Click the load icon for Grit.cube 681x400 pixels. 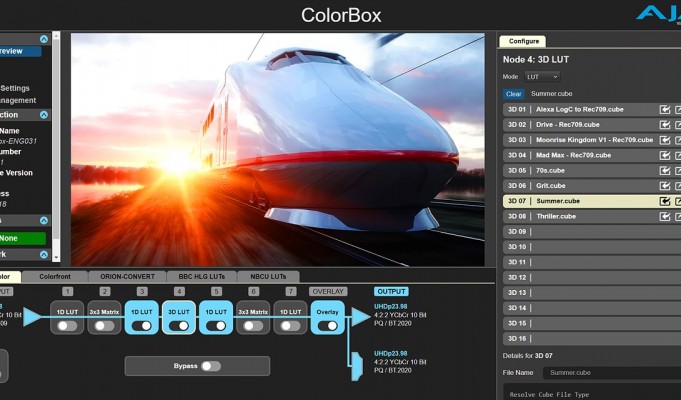(x=664, y=186)
